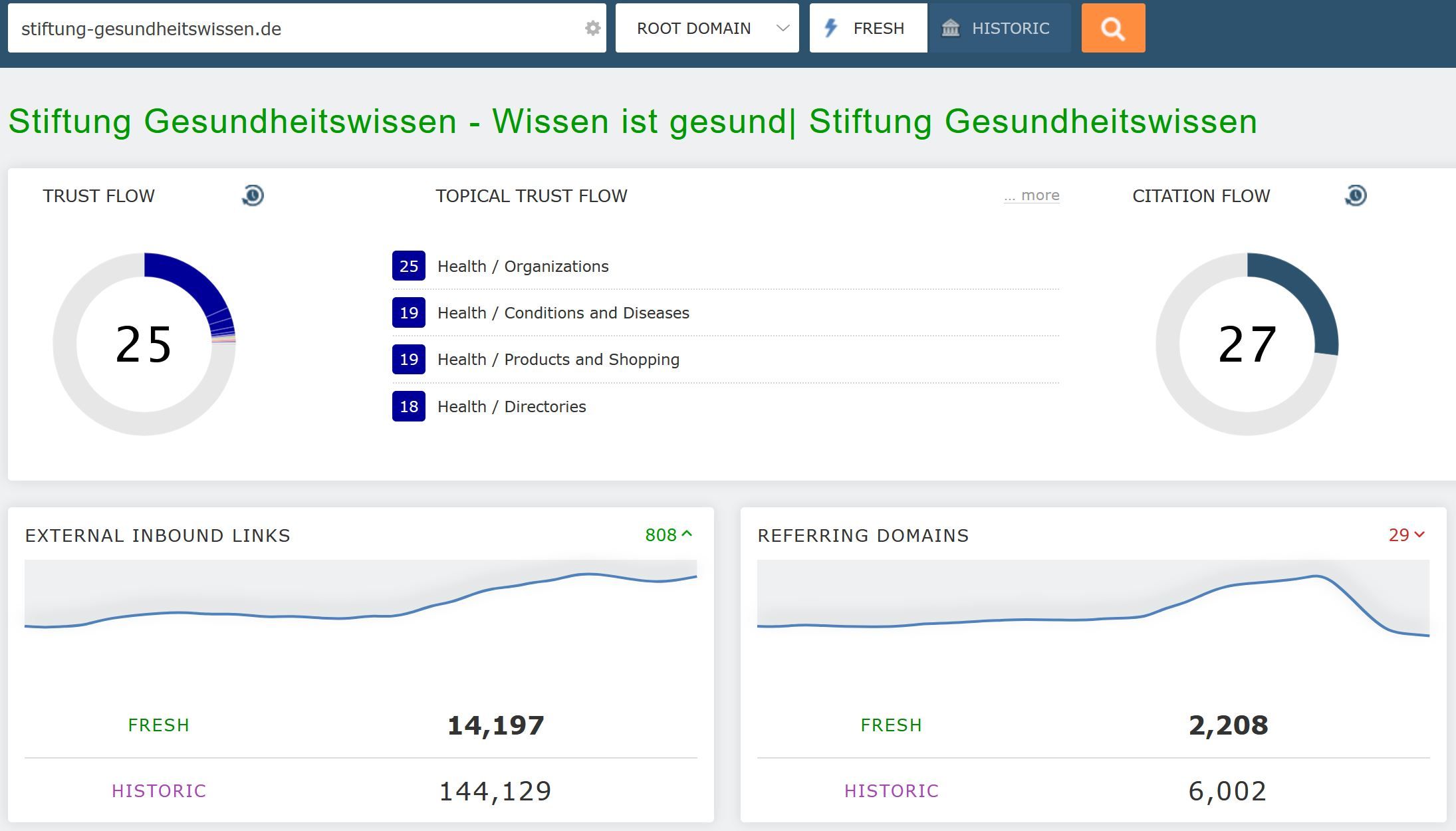Click the lightning bolt icon on FRESH

830,28
